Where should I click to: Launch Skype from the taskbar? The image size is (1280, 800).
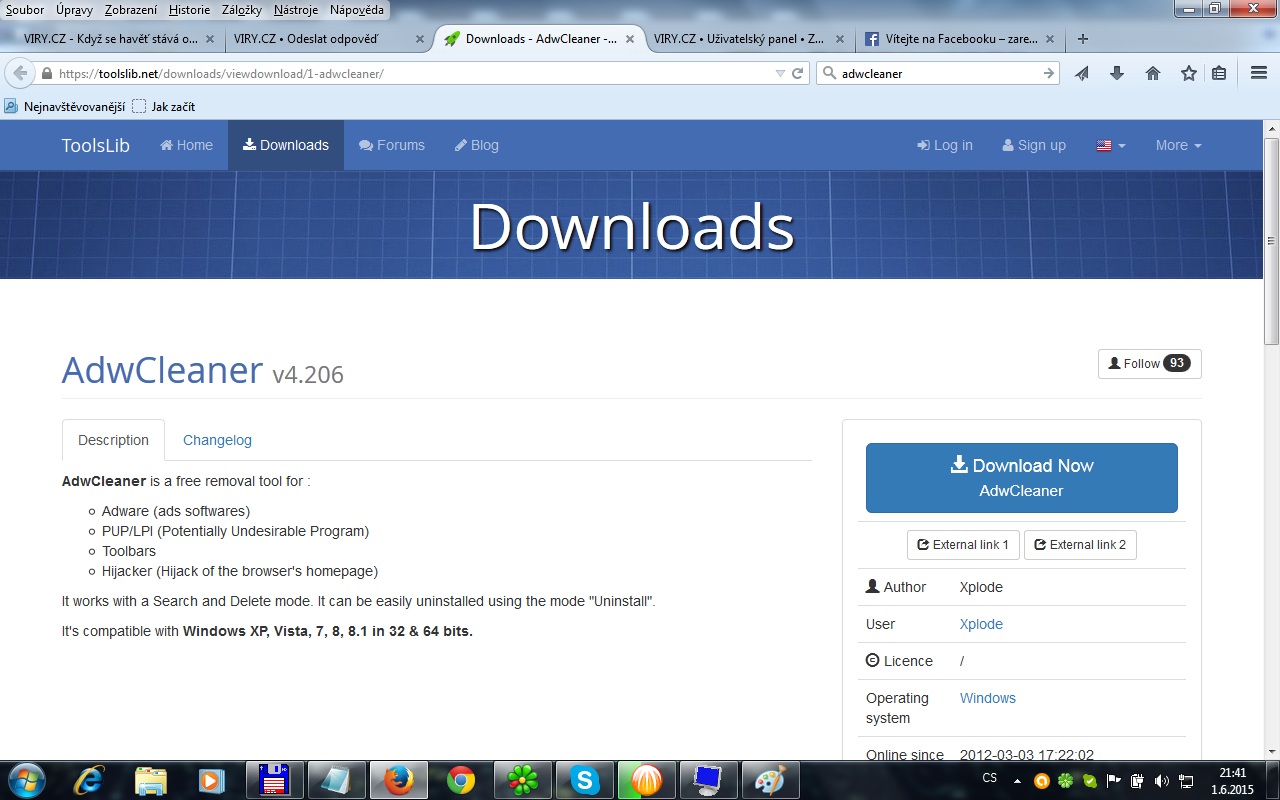pyautogui.click(x=585, y=779)
